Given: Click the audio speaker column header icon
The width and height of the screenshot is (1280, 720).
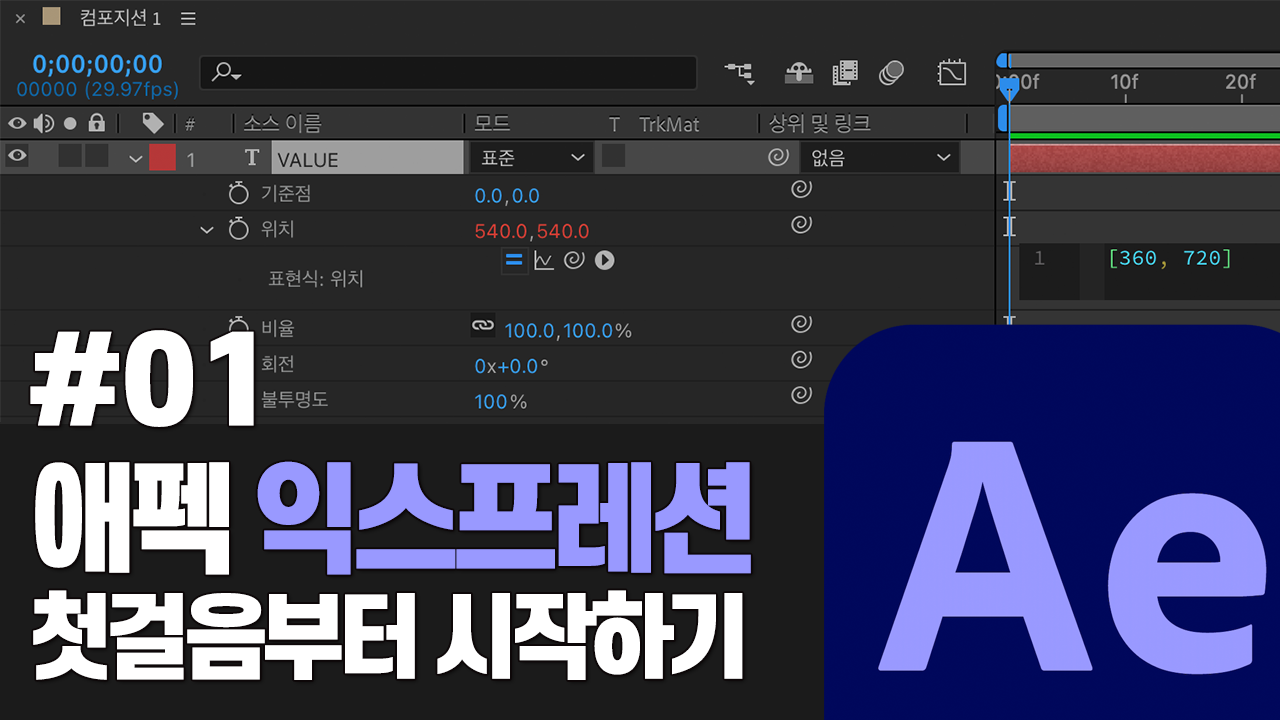Looking at the screenshot, I should pyautogui.click(x=44, y=123).
